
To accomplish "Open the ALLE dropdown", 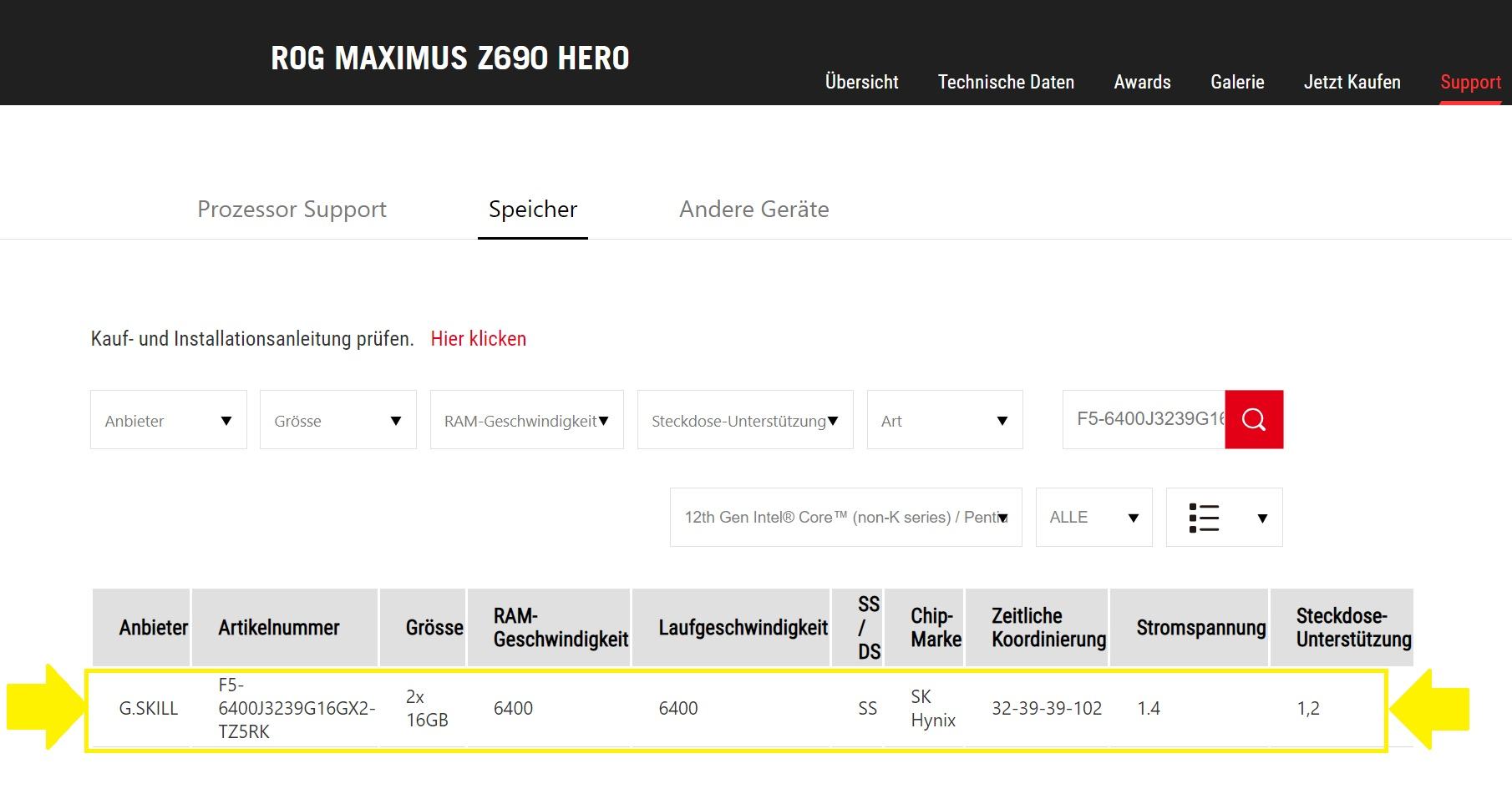I will 1094,518.
